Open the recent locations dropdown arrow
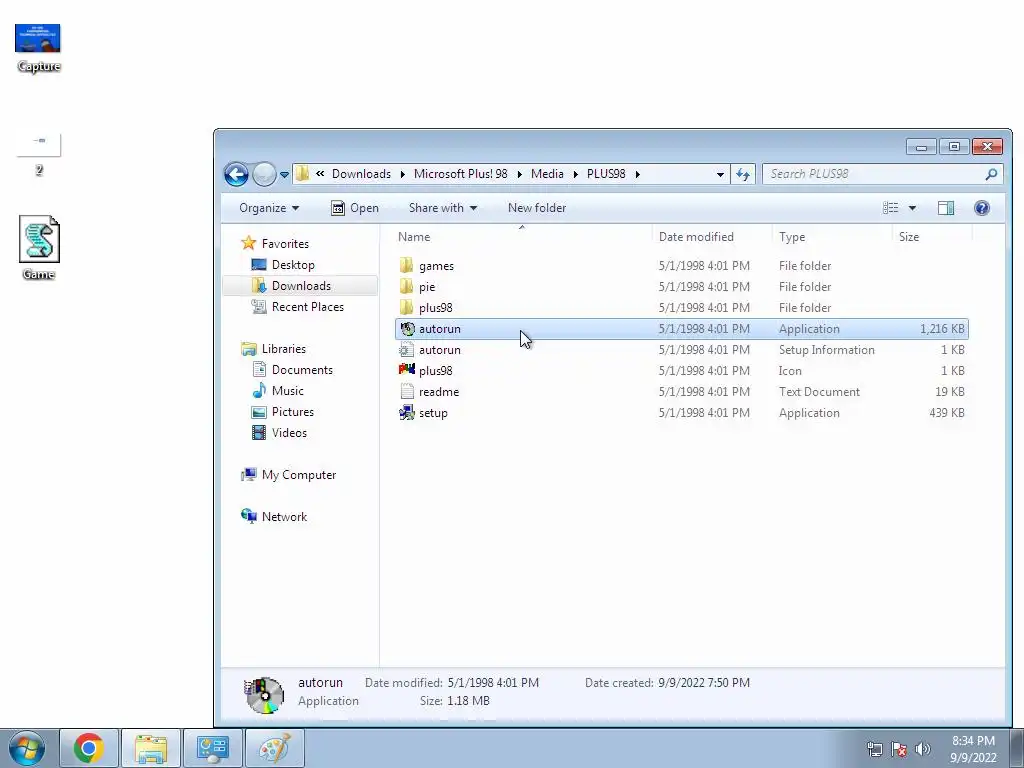The image size is (1024, 768). (x=284, y=174)
